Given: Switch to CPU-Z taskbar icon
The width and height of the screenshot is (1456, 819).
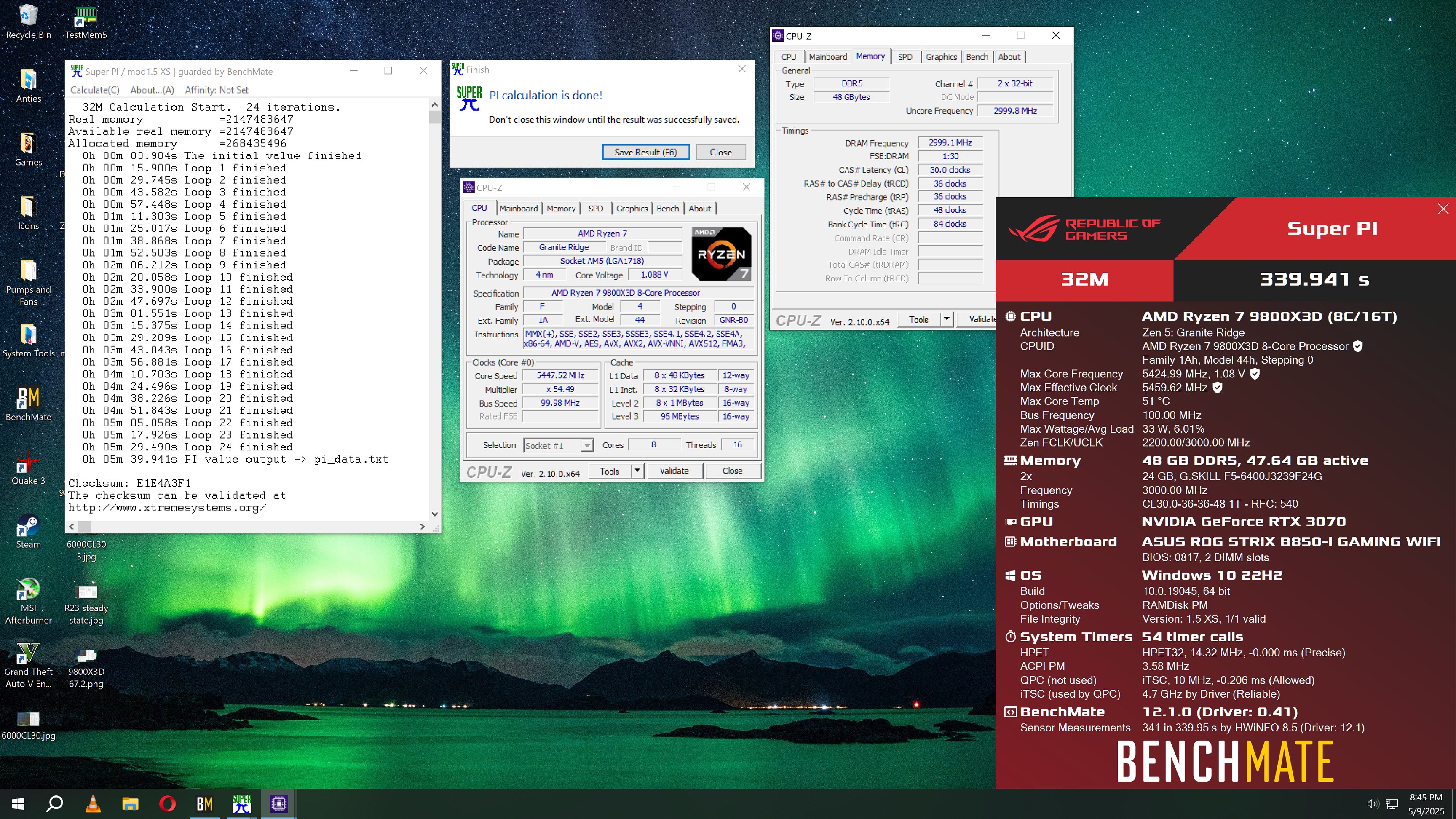Looking at the screenshot, I should pos(279,803).
